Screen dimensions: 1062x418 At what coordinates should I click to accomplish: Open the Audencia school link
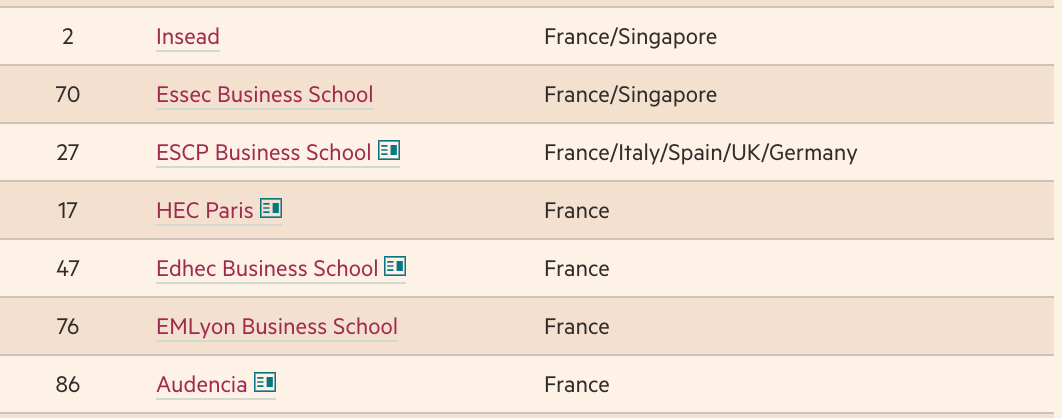click(201, 385)
